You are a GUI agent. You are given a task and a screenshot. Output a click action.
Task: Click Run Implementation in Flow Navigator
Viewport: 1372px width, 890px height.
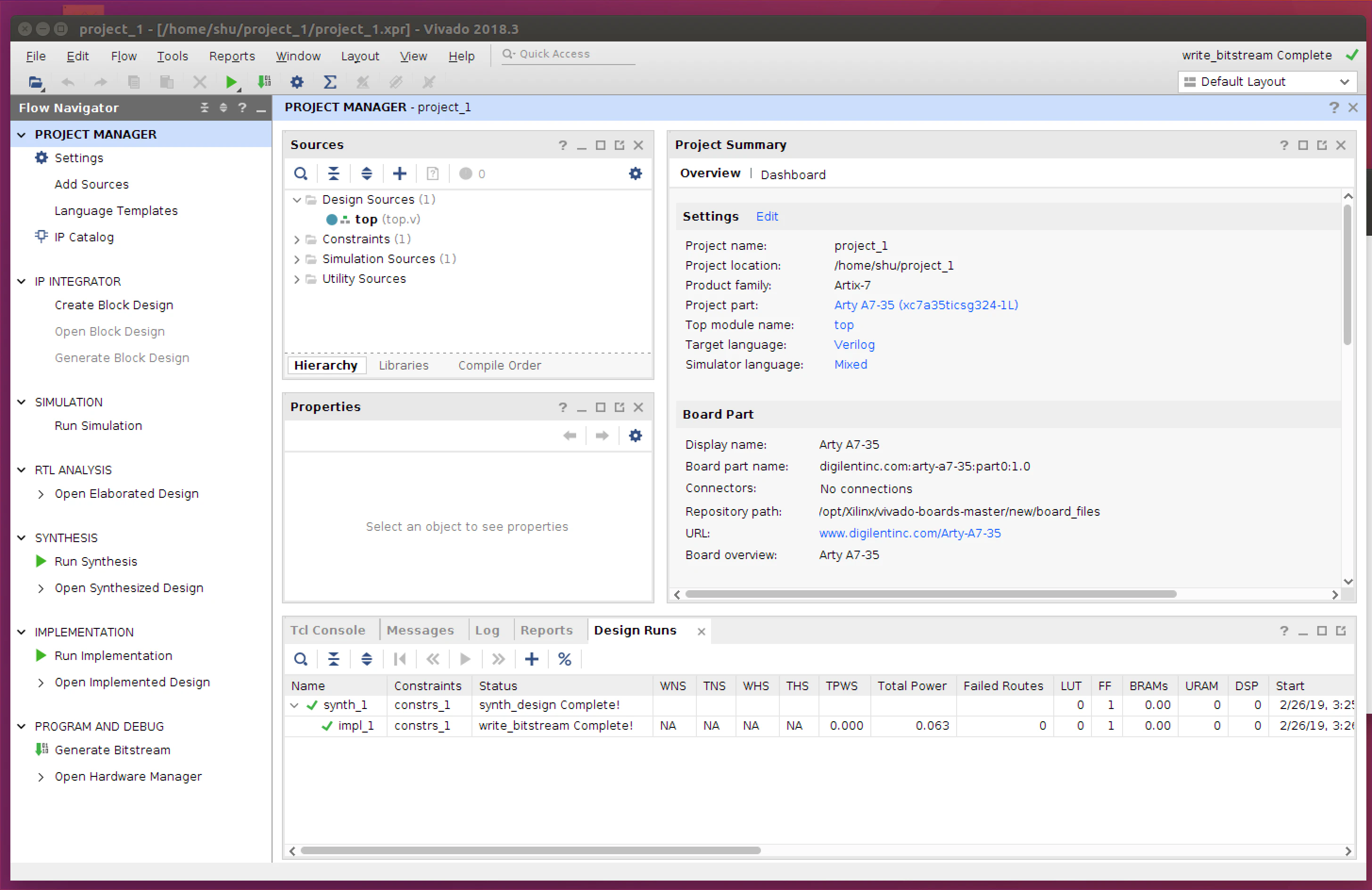(113, 655)
